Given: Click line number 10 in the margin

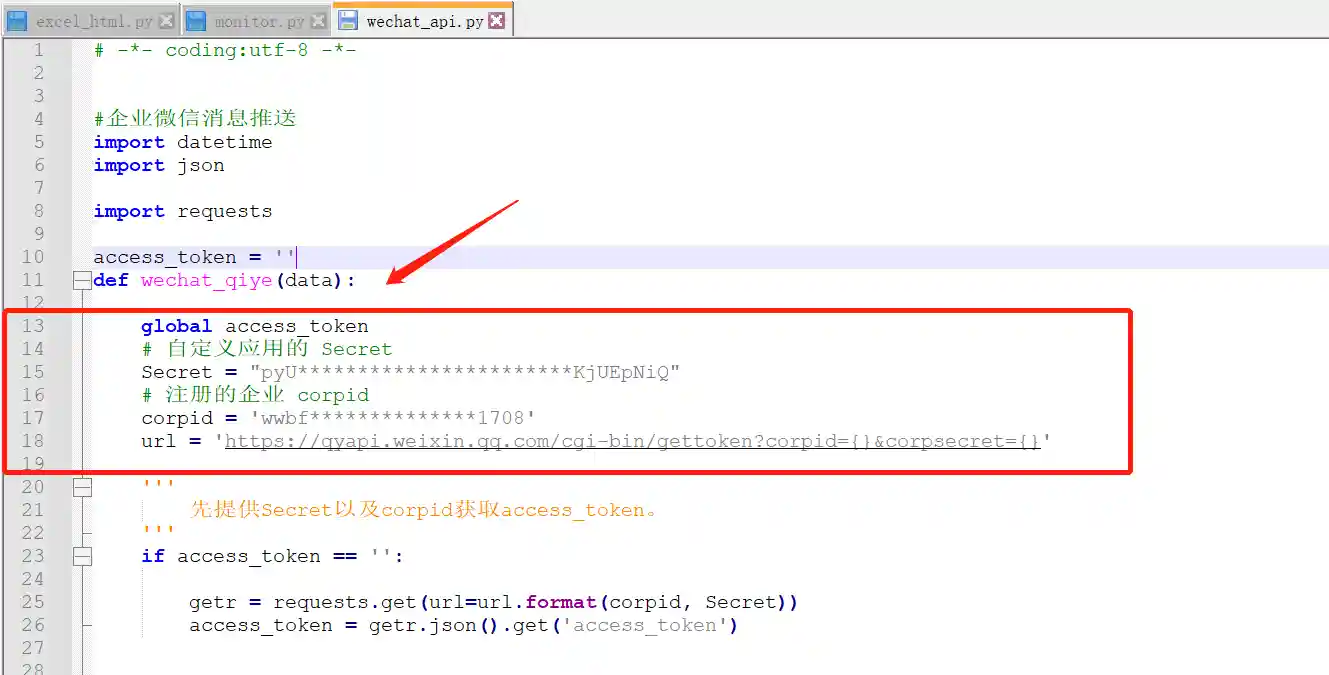Looking at the screenshot, I should click(x=33, y=257).
